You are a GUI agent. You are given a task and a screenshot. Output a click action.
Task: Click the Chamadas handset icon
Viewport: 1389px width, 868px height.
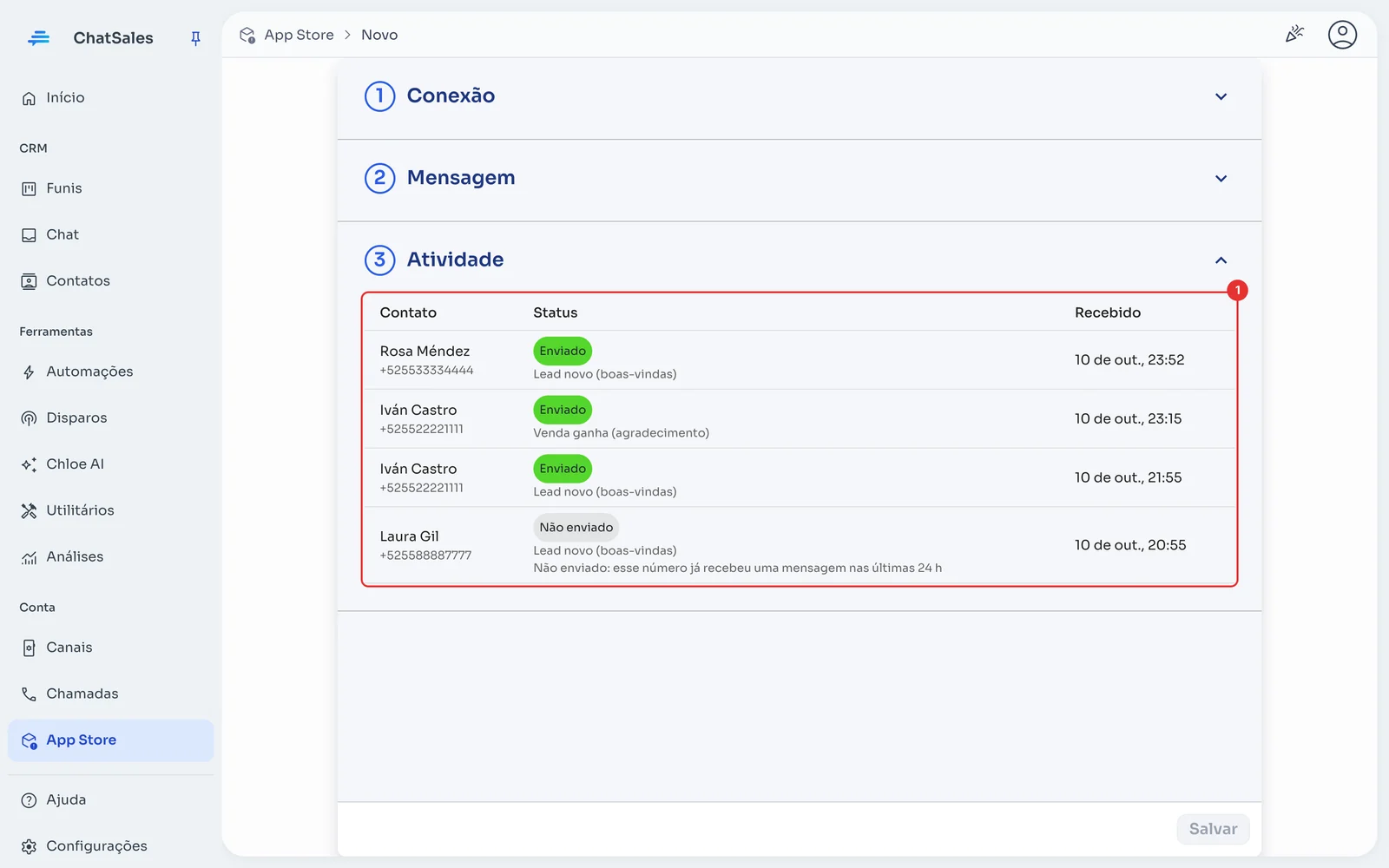tap(29, 694)
